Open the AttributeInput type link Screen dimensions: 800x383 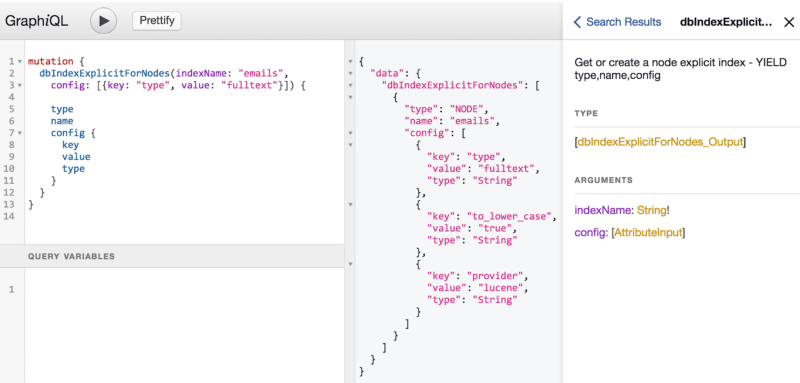648,233
